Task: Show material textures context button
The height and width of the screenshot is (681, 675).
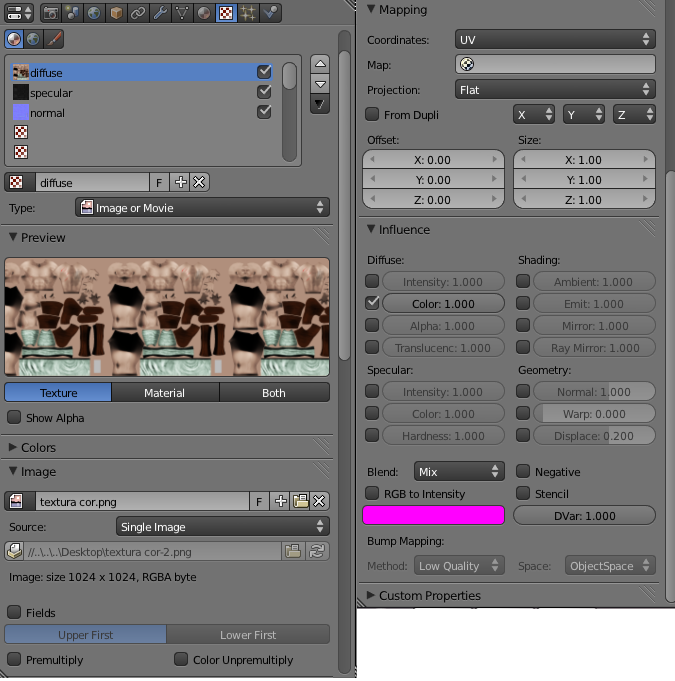Action: (14, 39)
